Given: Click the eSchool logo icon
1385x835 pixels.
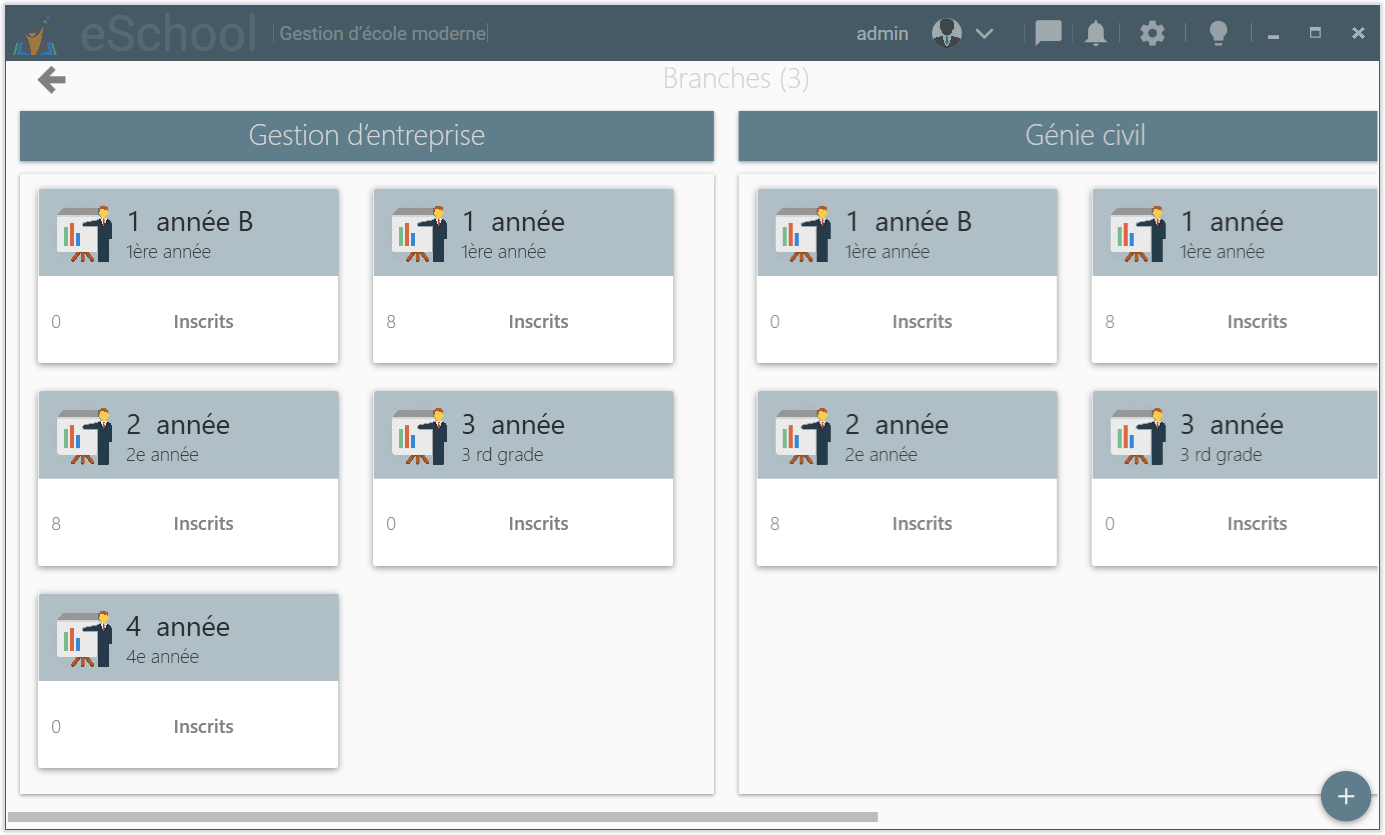Looking at the screenshot, I should (x=35, y=33).
